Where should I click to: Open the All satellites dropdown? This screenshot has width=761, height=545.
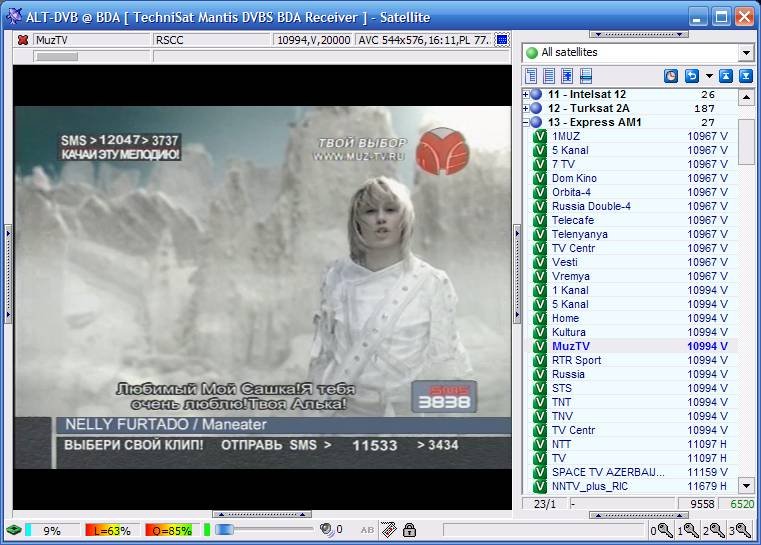coord(746,52)
